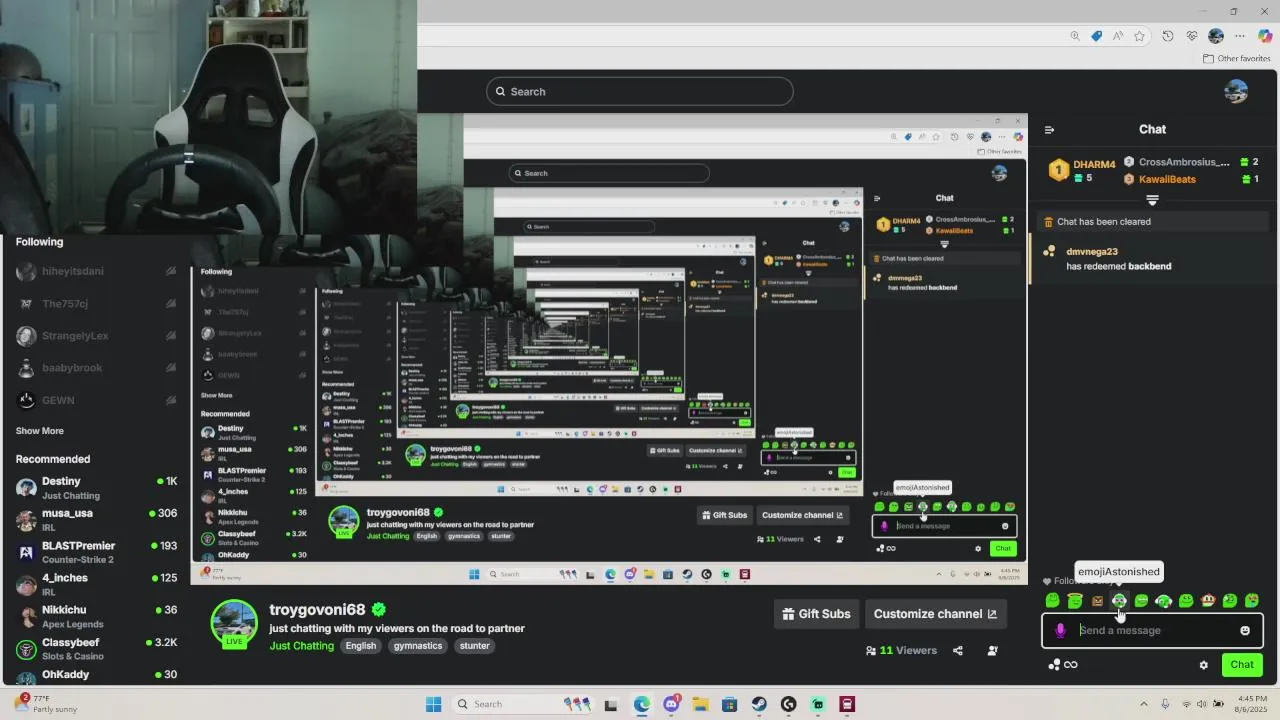Click the channel points bubbles icon
This screenshot has width=1280, height=720.
click(x=1054, y=665)
